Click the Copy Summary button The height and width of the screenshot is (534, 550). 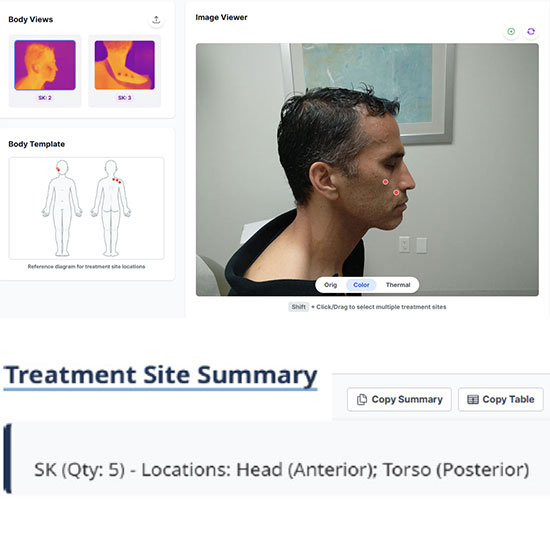pos(399,399)
